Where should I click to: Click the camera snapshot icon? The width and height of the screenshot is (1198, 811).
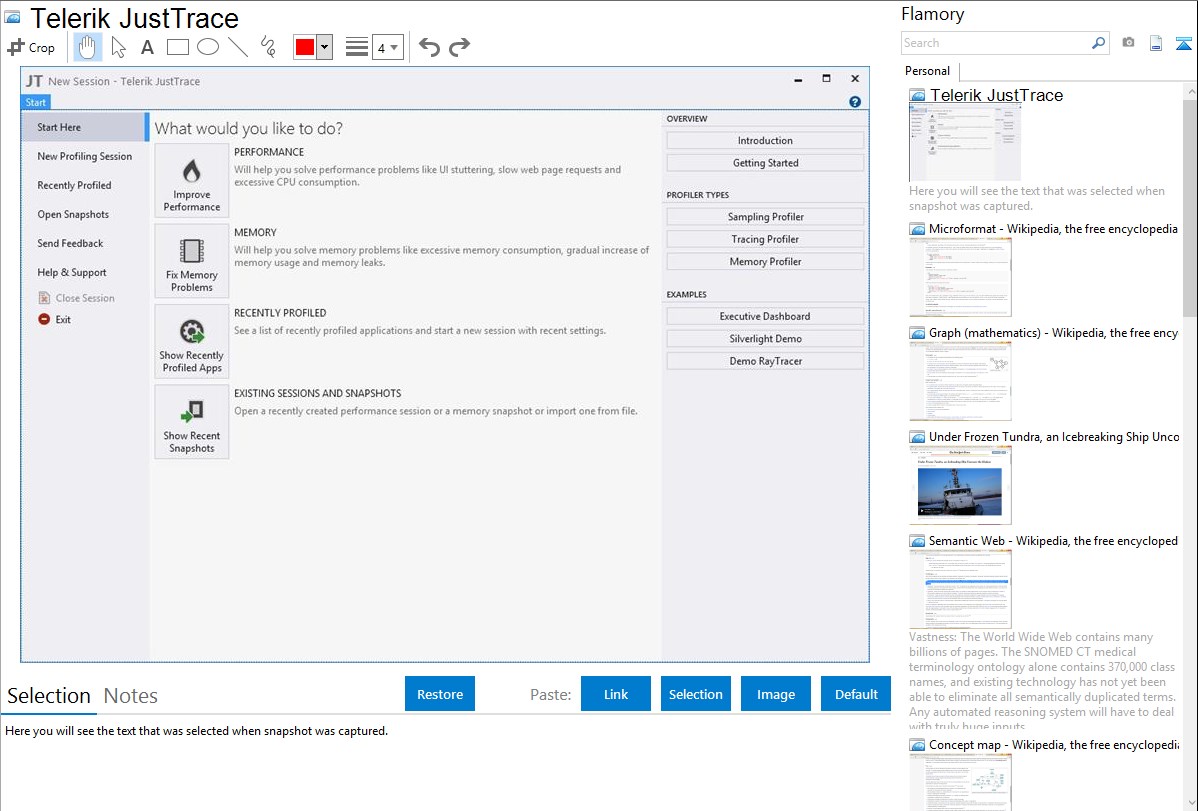coord(1128,43)
